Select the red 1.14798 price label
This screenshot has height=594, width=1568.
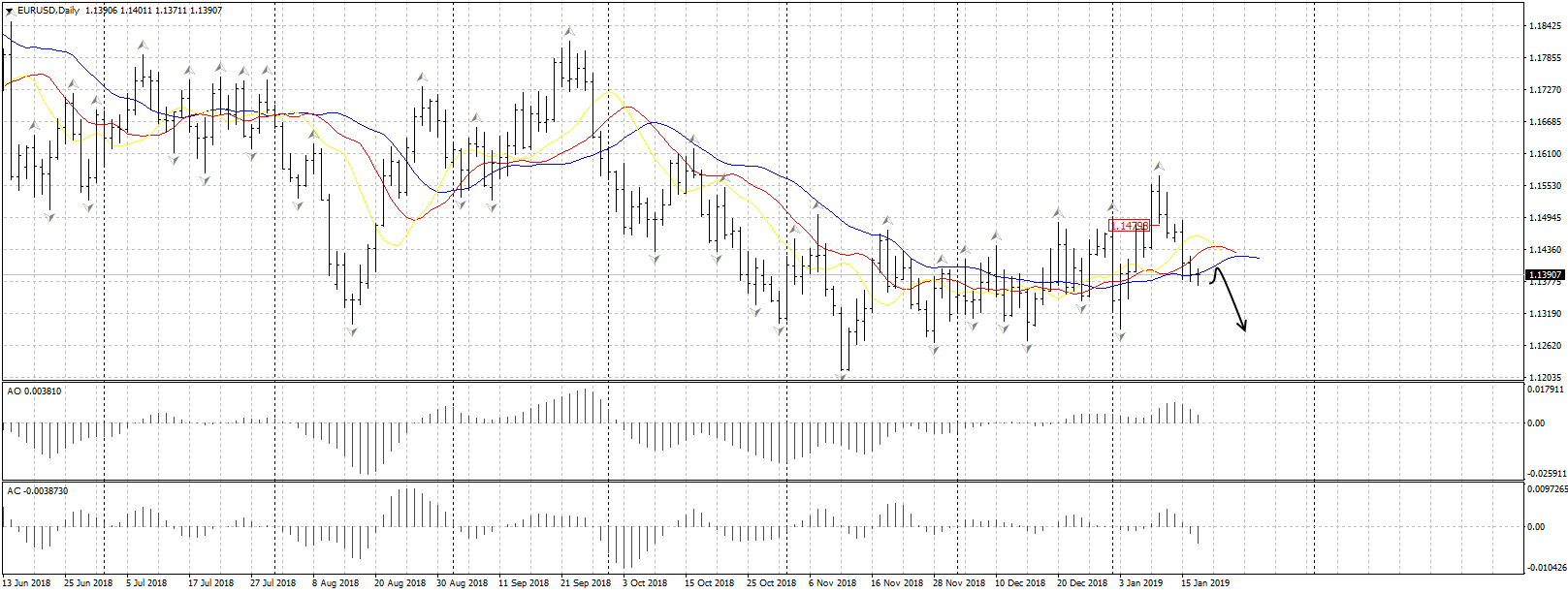(1130, 226)
